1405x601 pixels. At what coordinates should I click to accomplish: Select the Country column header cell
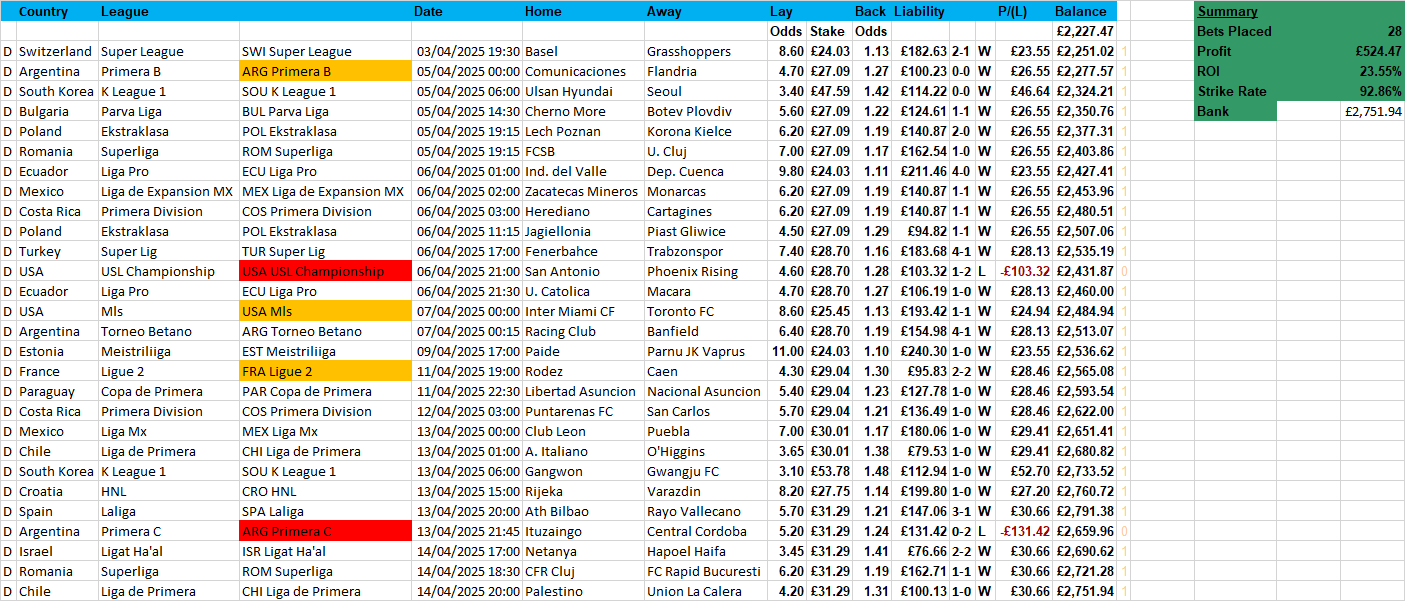point(43,11)
